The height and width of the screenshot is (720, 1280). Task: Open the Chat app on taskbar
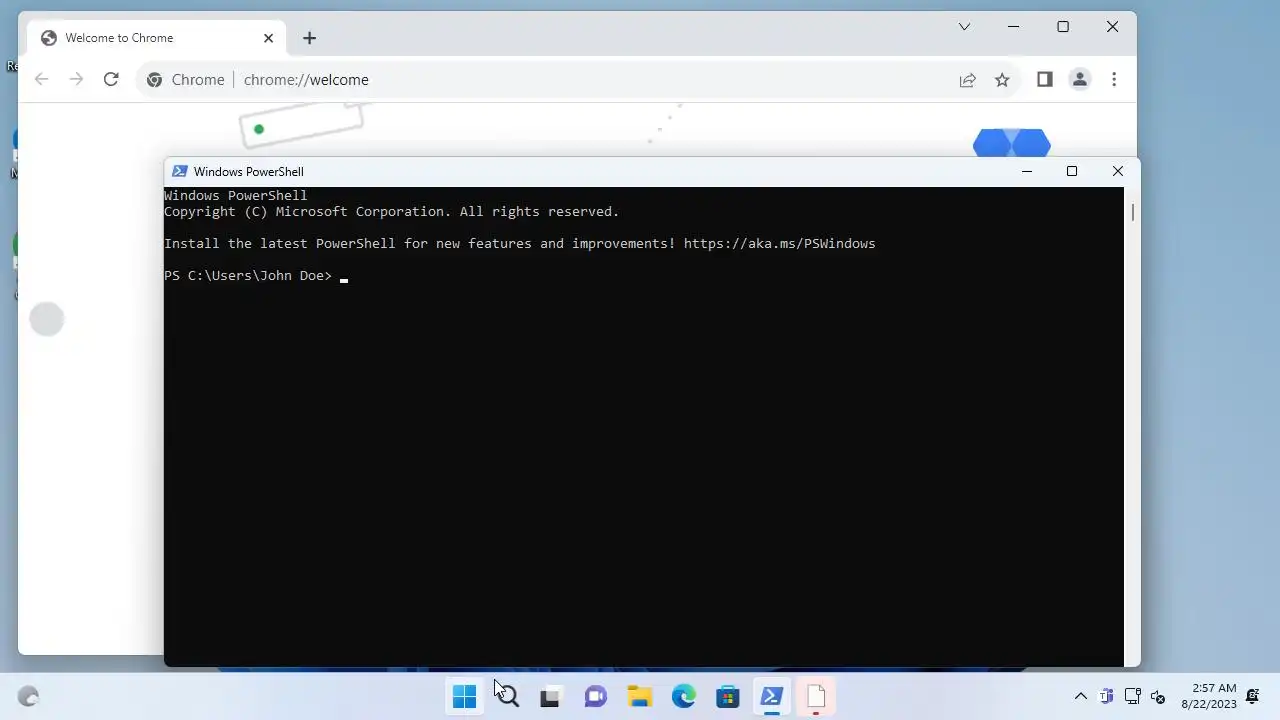coord(596,697)
